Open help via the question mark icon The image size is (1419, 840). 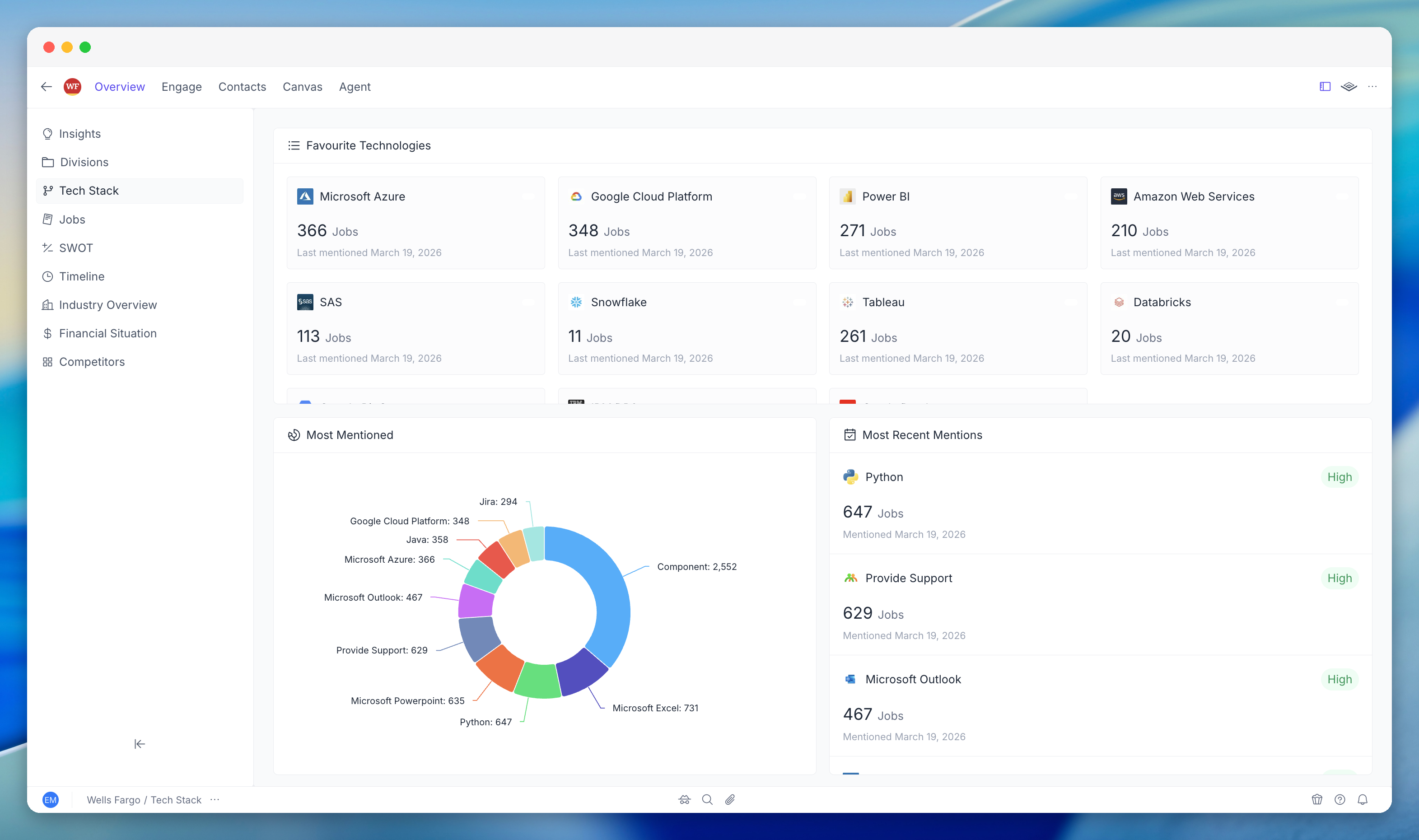coord(1340,800)
